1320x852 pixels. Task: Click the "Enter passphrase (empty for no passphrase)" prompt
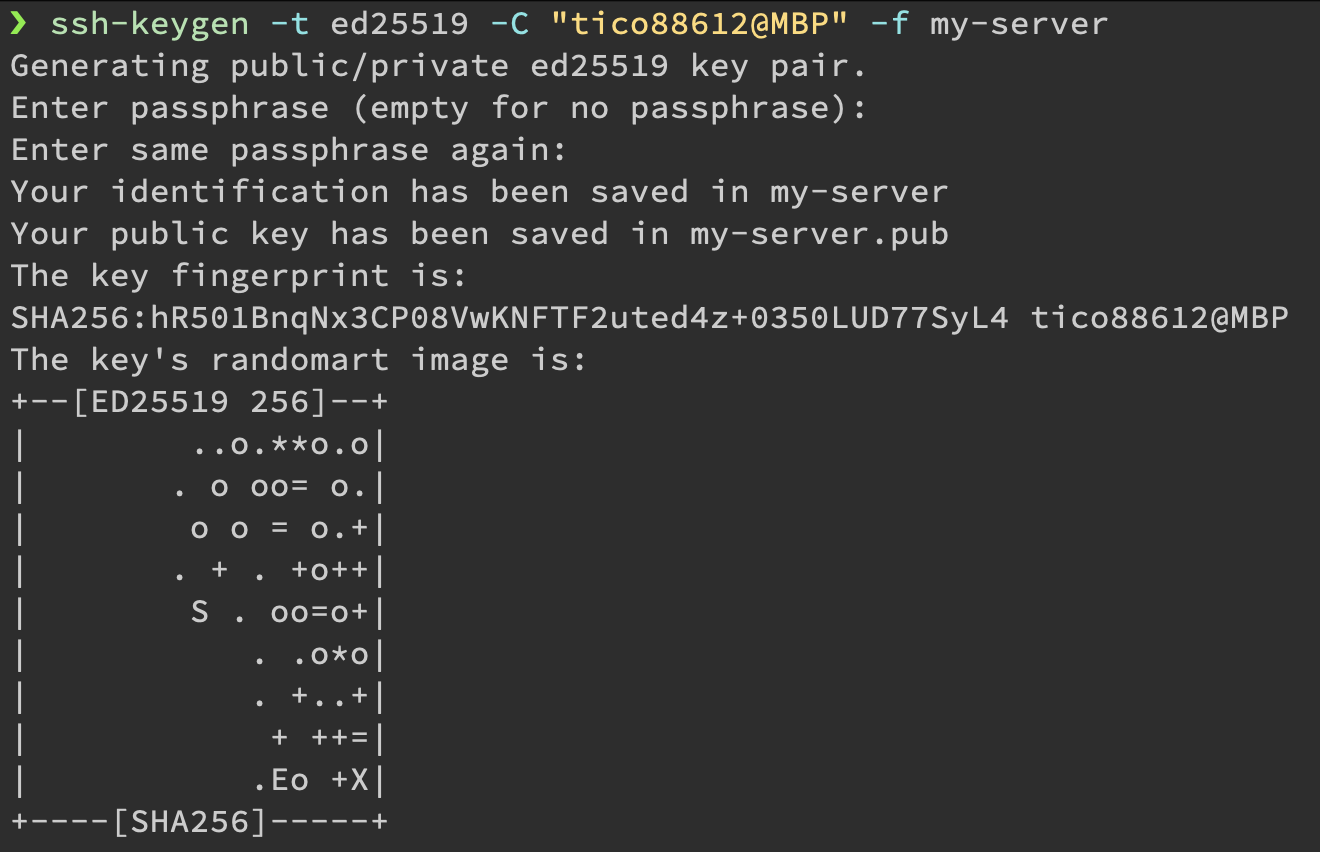pos(439,108)
